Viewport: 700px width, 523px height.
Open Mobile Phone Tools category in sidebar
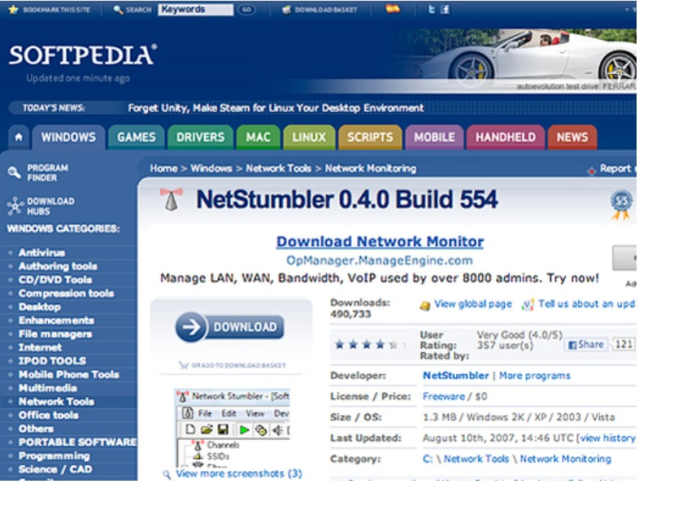click(69, 374)
